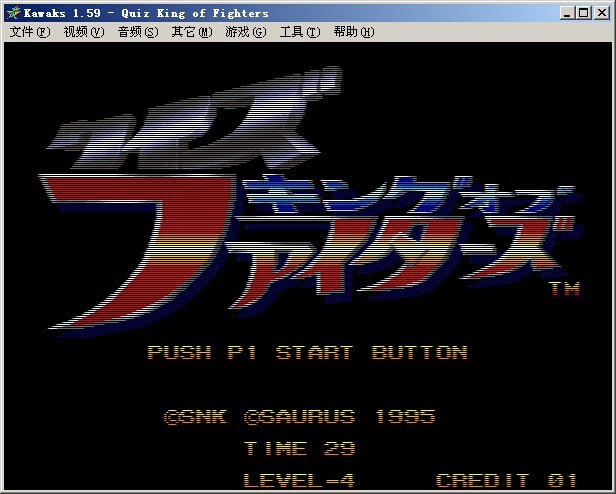Viewport: 616px width, 494px height.
Task: Open the 游戏(G) game menu
Action: point(246,32)
